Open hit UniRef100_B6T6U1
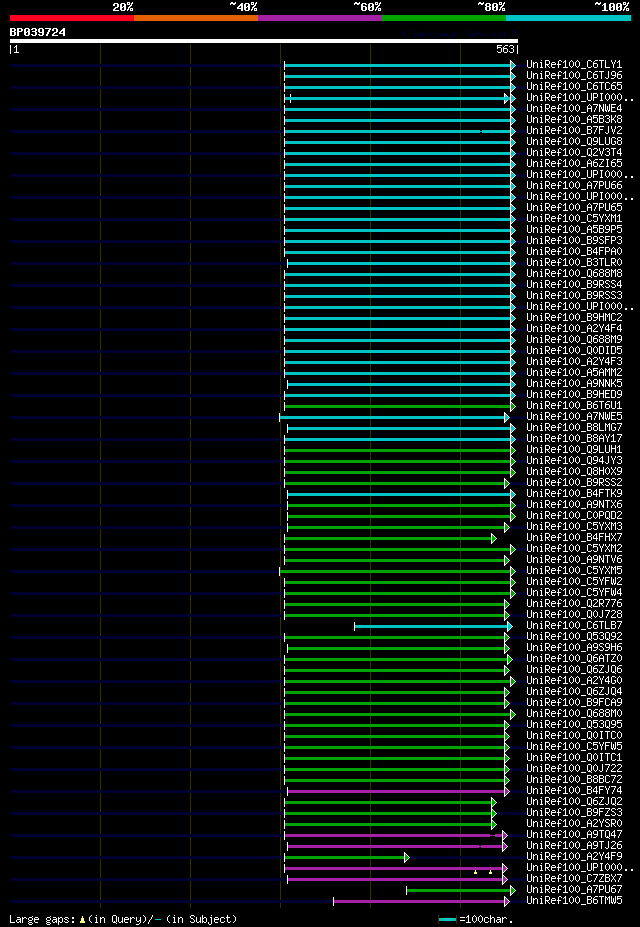Screen dimensions: 640x927 pyautogui.click(x=574, y=406)
